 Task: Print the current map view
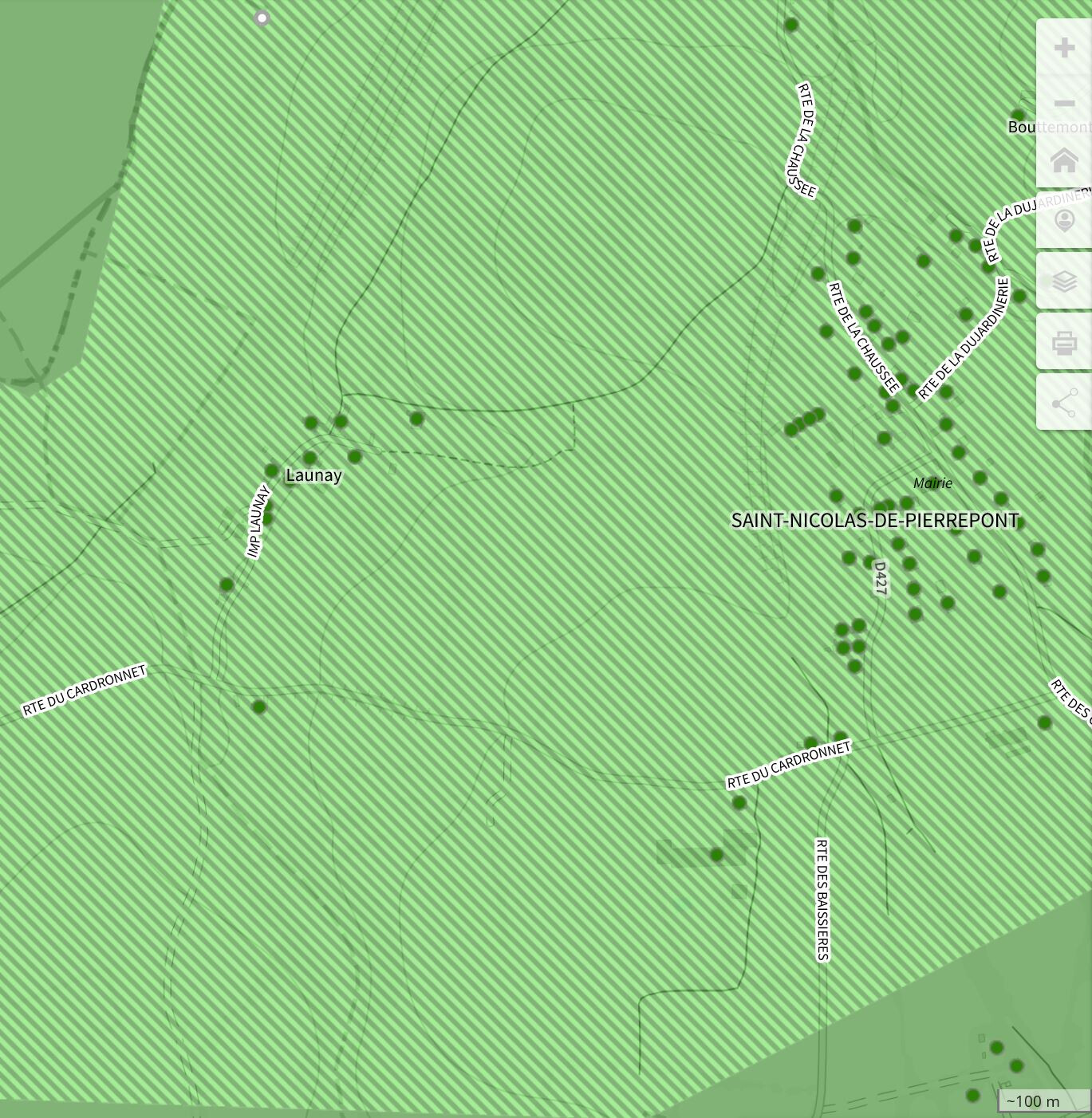click(x=1064, y=342)
